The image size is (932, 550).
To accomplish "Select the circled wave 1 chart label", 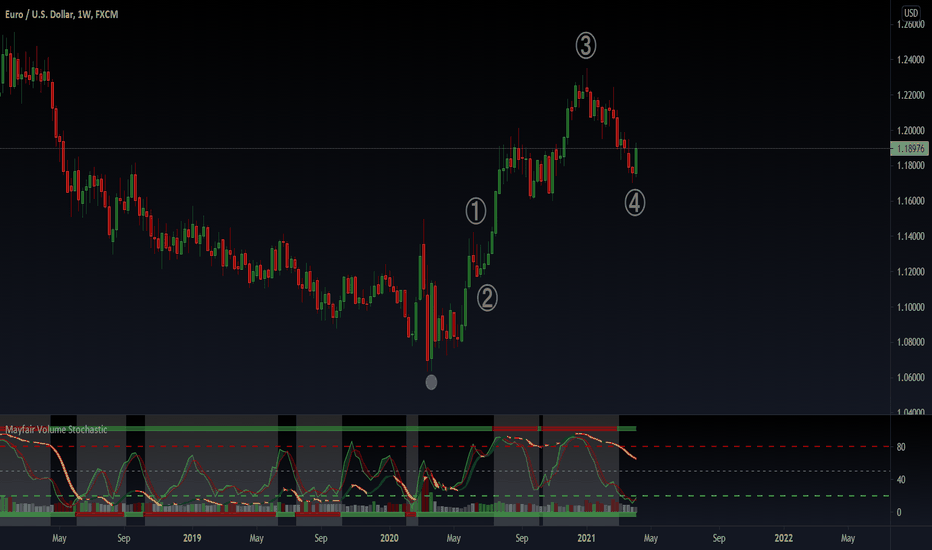I will 476,211.
